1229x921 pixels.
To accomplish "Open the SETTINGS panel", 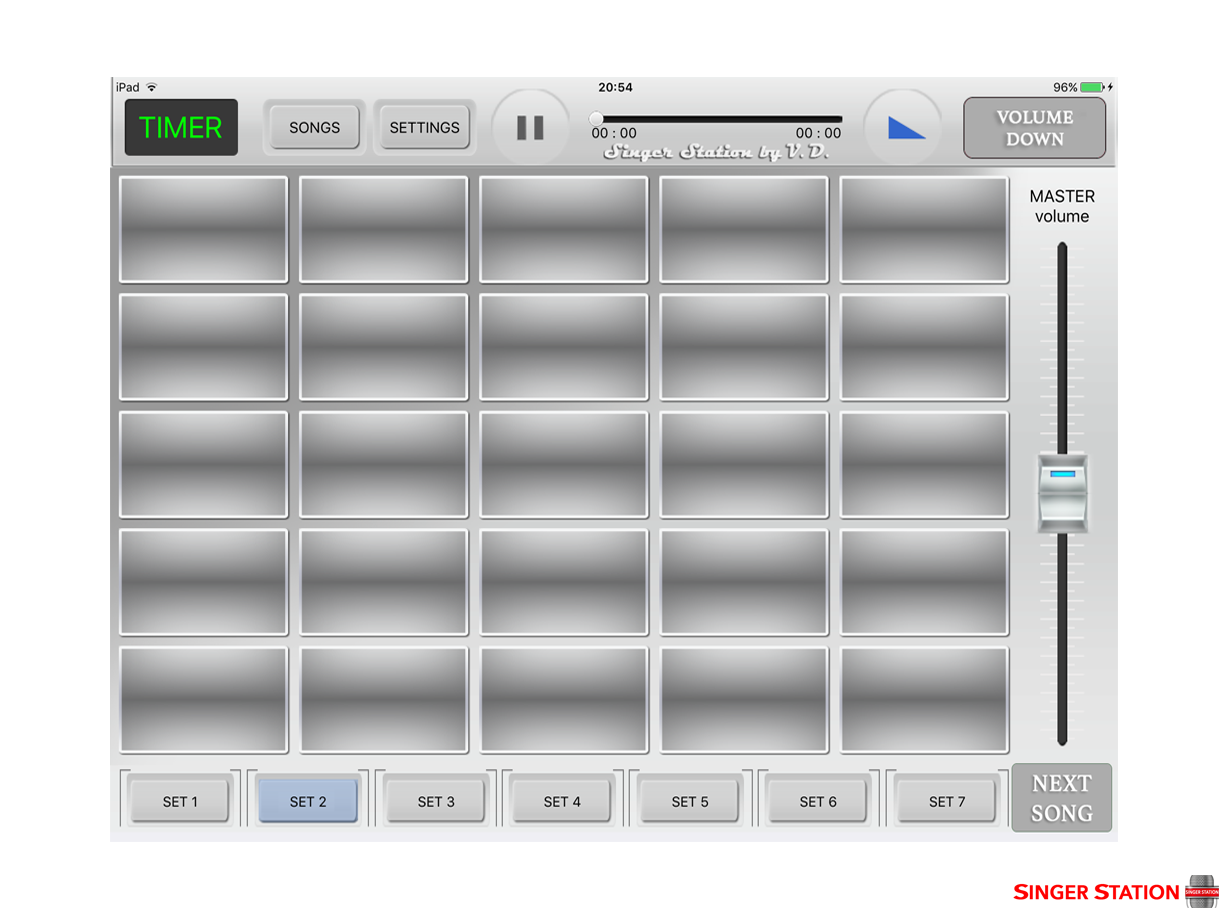I will tap(424, 128).
